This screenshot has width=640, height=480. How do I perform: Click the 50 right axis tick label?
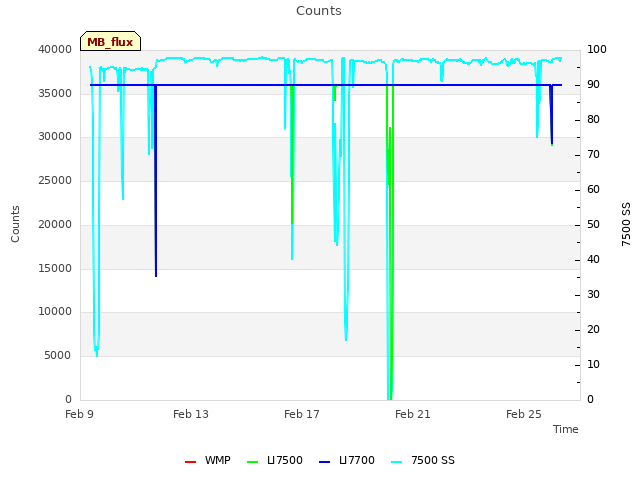click(593, 224)
